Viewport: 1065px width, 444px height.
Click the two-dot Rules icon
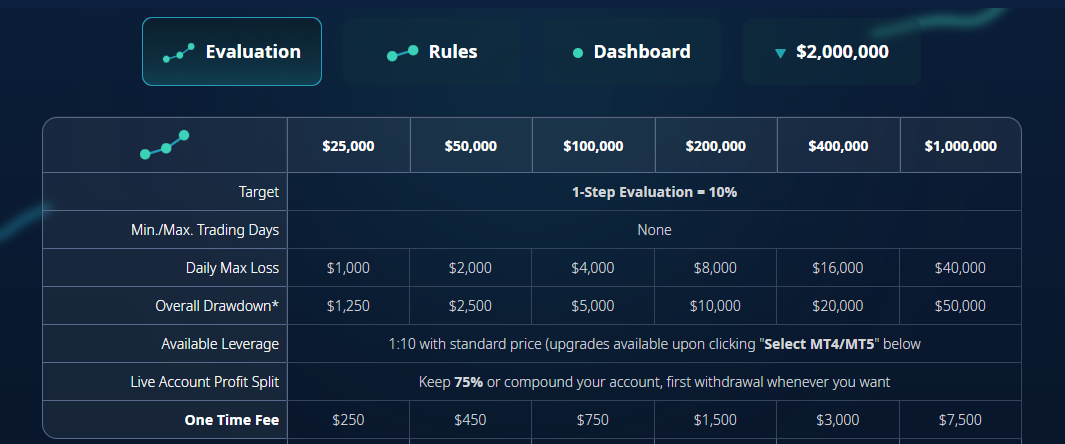pos(402,53)
